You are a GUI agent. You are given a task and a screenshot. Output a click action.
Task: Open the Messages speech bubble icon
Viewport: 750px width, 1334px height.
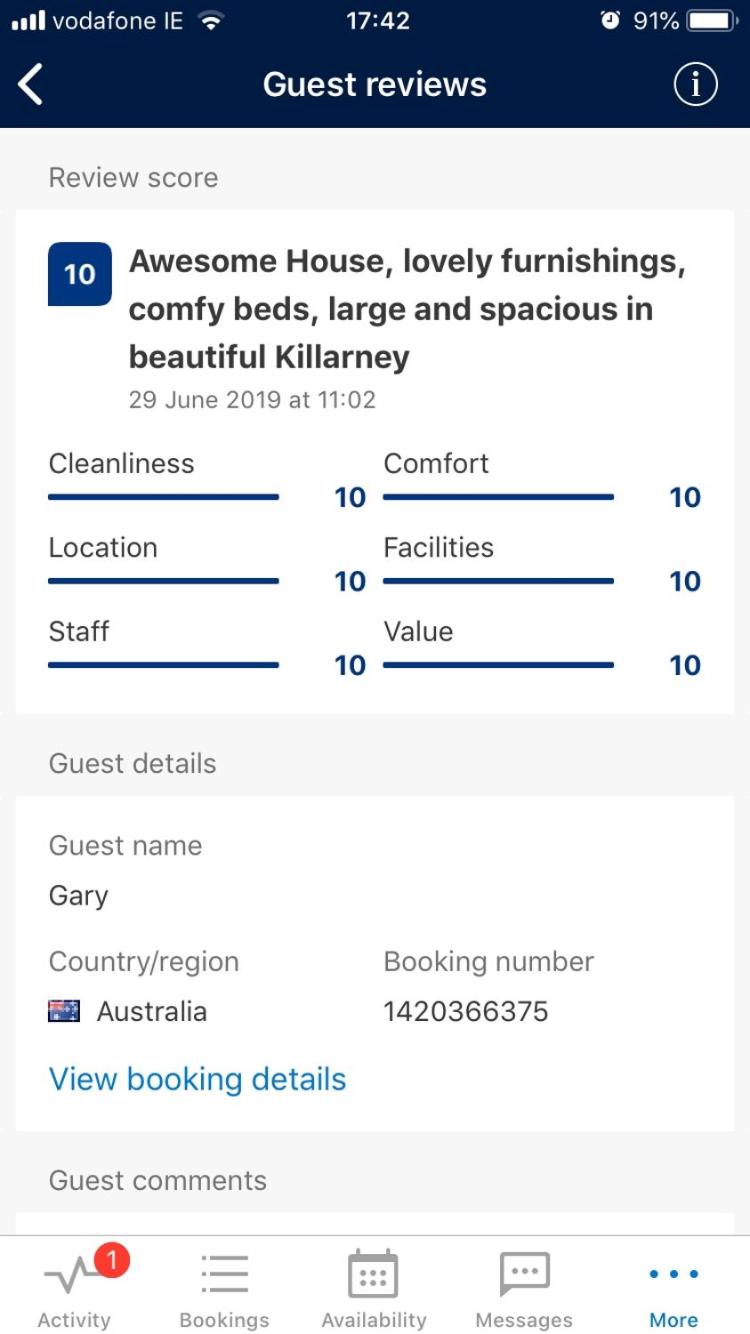[x=524, y=1275]
